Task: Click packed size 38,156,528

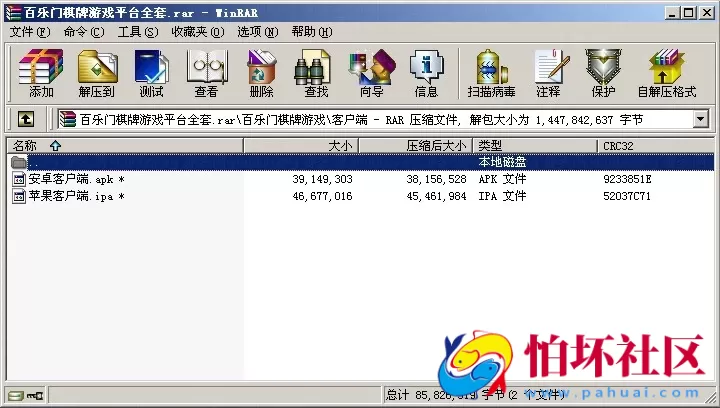Action: [x=436, y=179]
